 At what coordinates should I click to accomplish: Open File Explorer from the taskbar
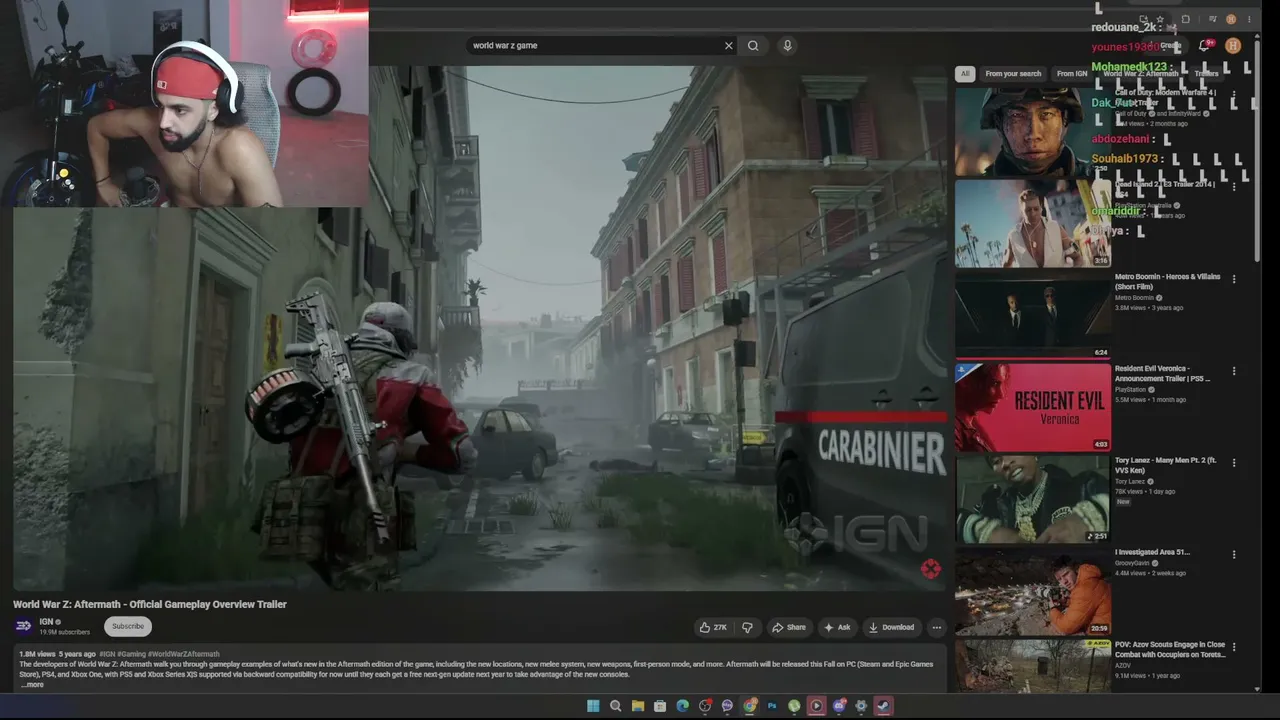coord(638,706)
